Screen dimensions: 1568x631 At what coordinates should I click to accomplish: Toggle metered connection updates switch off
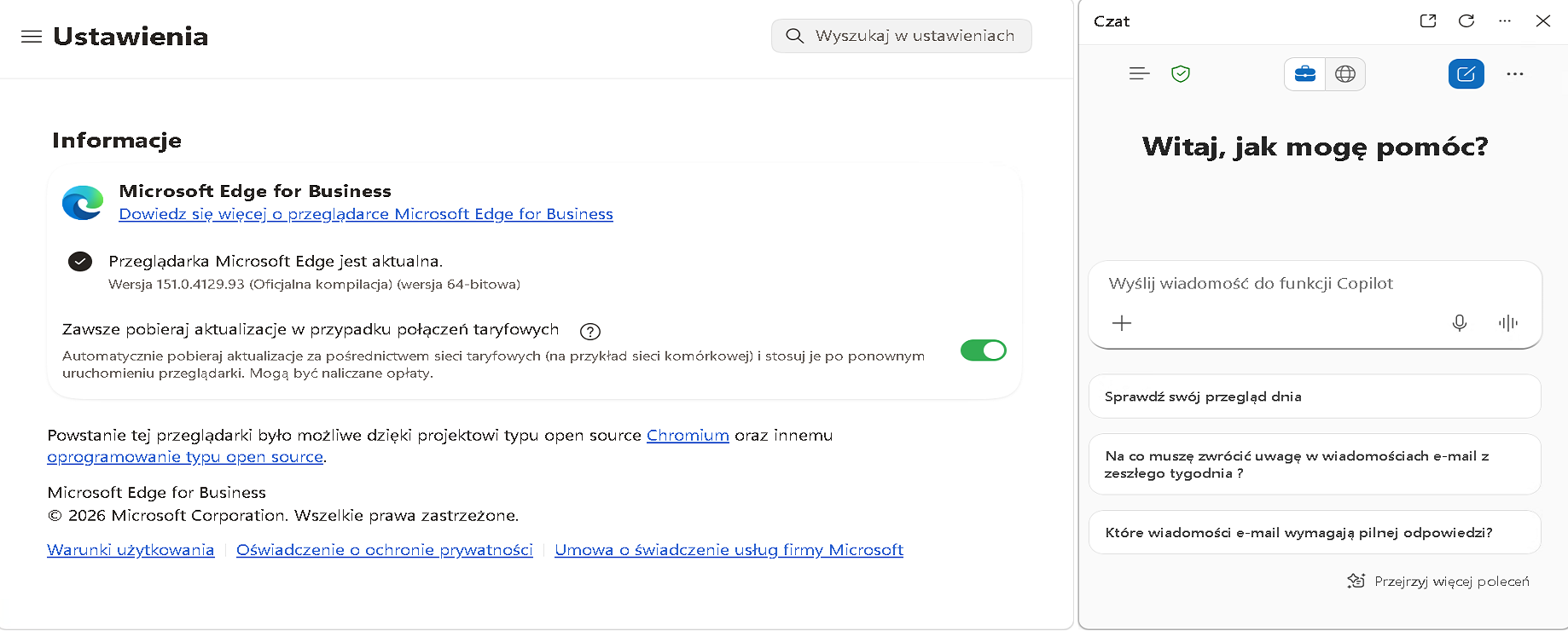coord(984,350)
